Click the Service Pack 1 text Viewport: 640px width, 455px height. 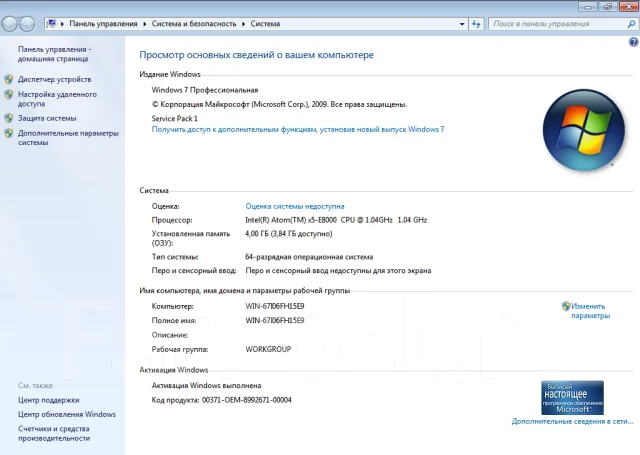175,118
